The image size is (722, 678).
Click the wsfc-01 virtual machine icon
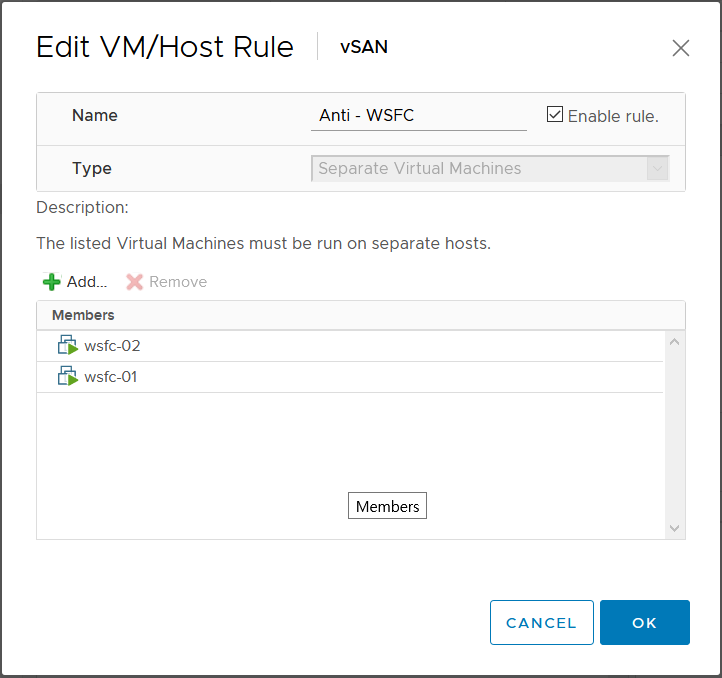click(x=68, y=377)
